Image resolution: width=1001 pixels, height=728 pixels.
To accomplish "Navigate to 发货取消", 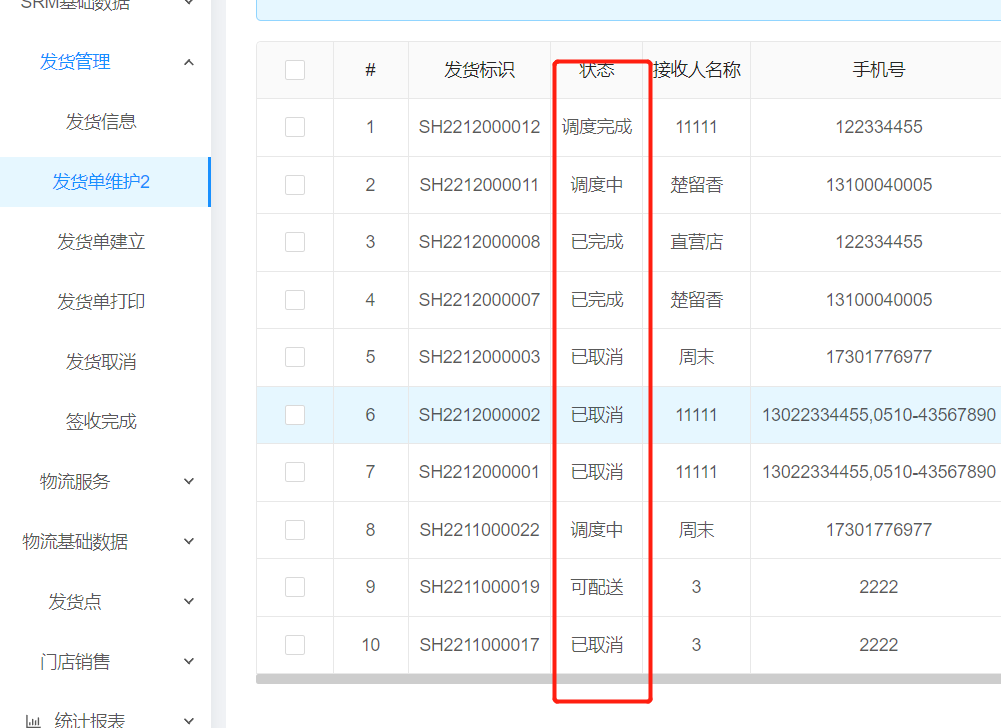I will pyautogui.click(x=101, y=361).
